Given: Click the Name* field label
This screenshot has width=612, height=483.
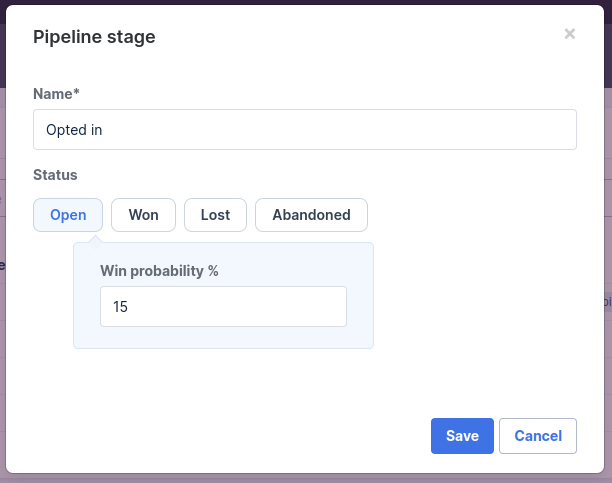Looking at the screenshot, I should pos(56,94).
